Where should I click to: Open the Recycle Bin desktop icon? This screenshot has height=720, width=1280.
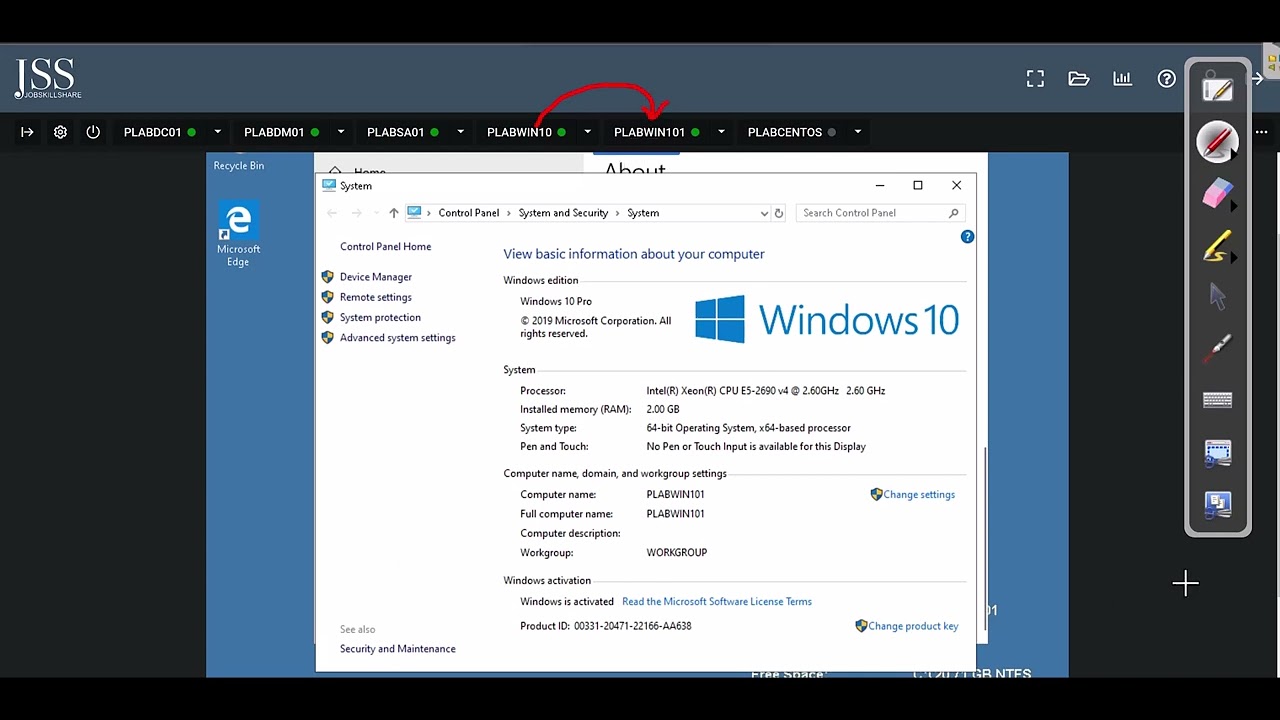(239, 165)
